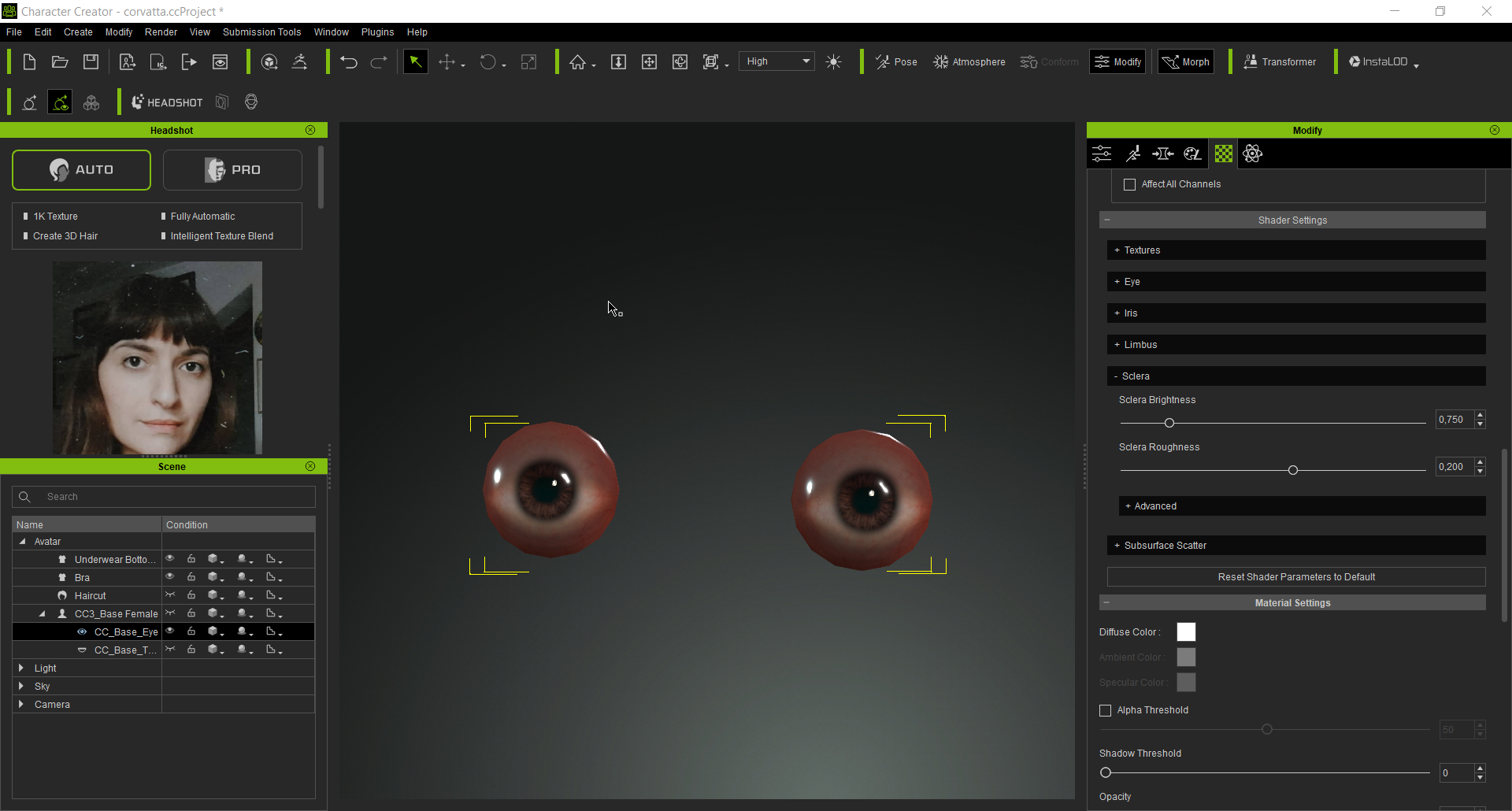Click the Sclera Brightness slider handle
The width and height of the screenshot is (1512, 811).
coord(1169,423)
